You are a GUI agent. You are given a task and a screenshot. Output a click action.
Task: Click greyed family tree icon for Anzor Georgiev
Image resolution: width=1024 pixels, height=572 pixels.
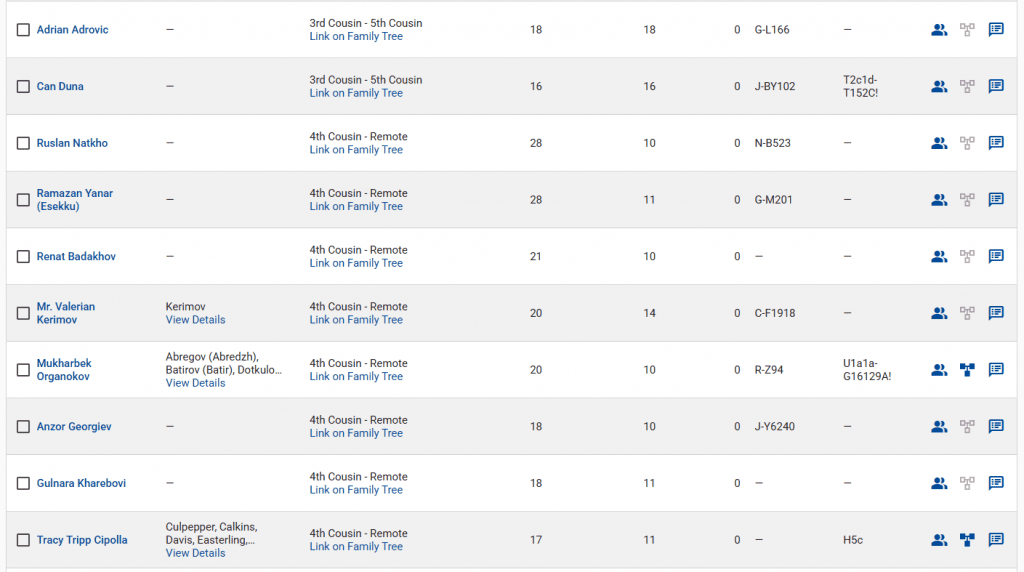(967, 427)
